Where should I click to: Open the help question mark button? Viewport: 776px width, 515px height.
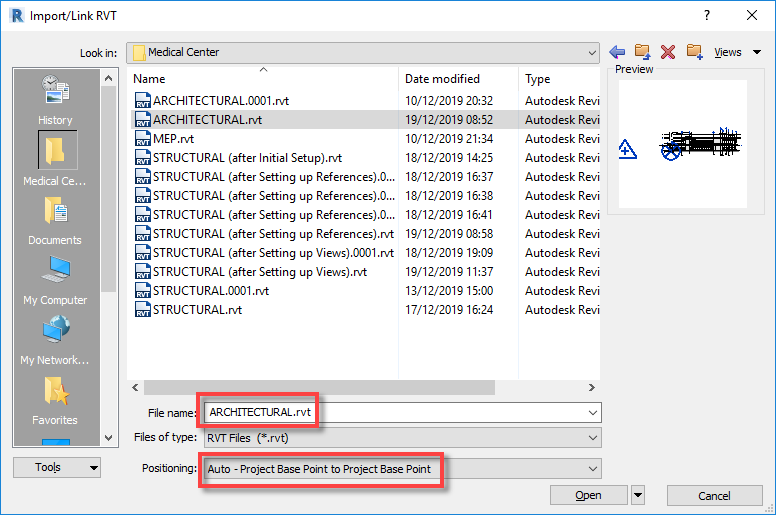[x=707, y=15]
